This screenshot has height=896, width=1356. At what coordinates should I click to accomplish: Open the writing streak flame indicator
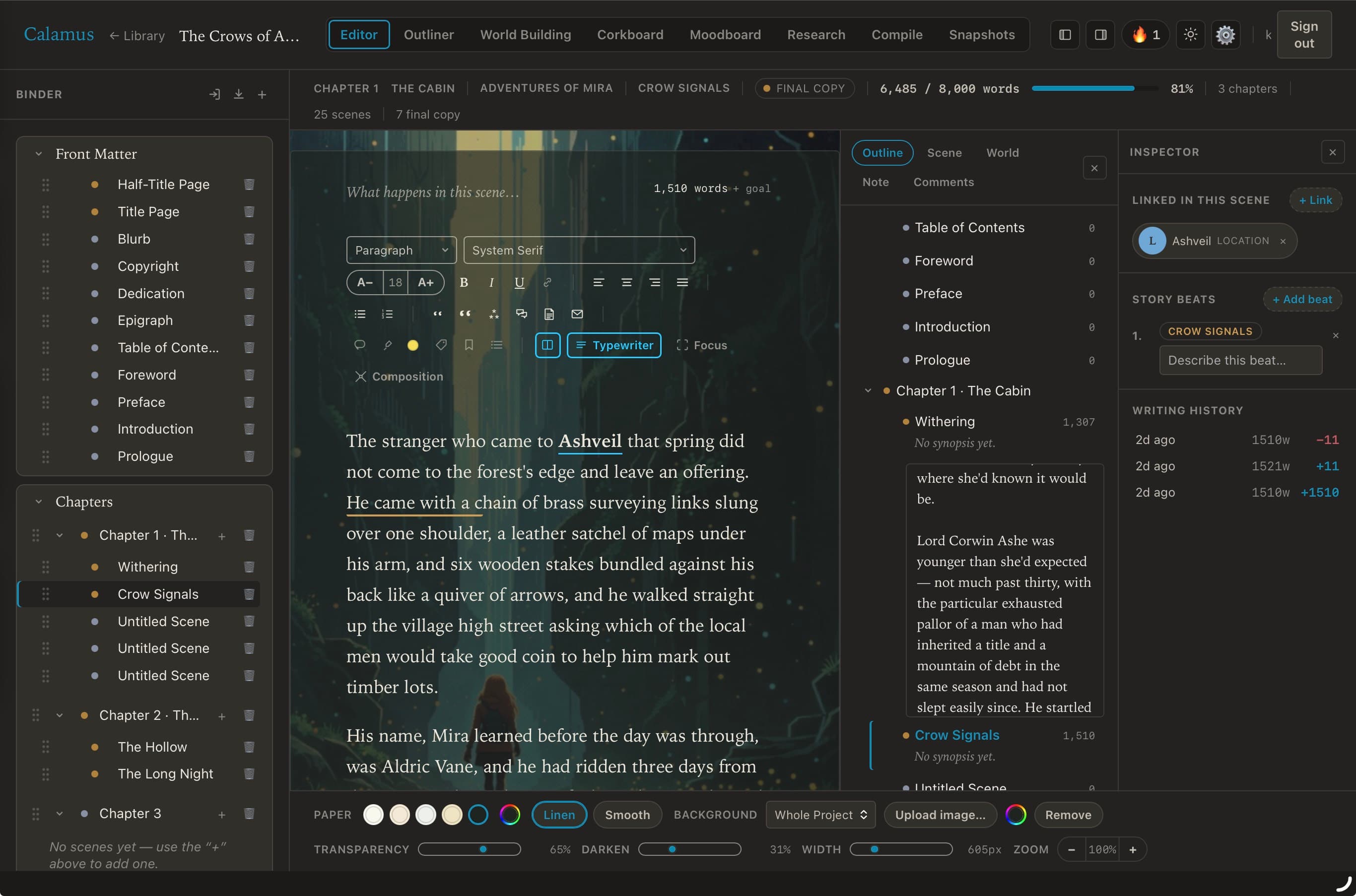click(1146, 35)
